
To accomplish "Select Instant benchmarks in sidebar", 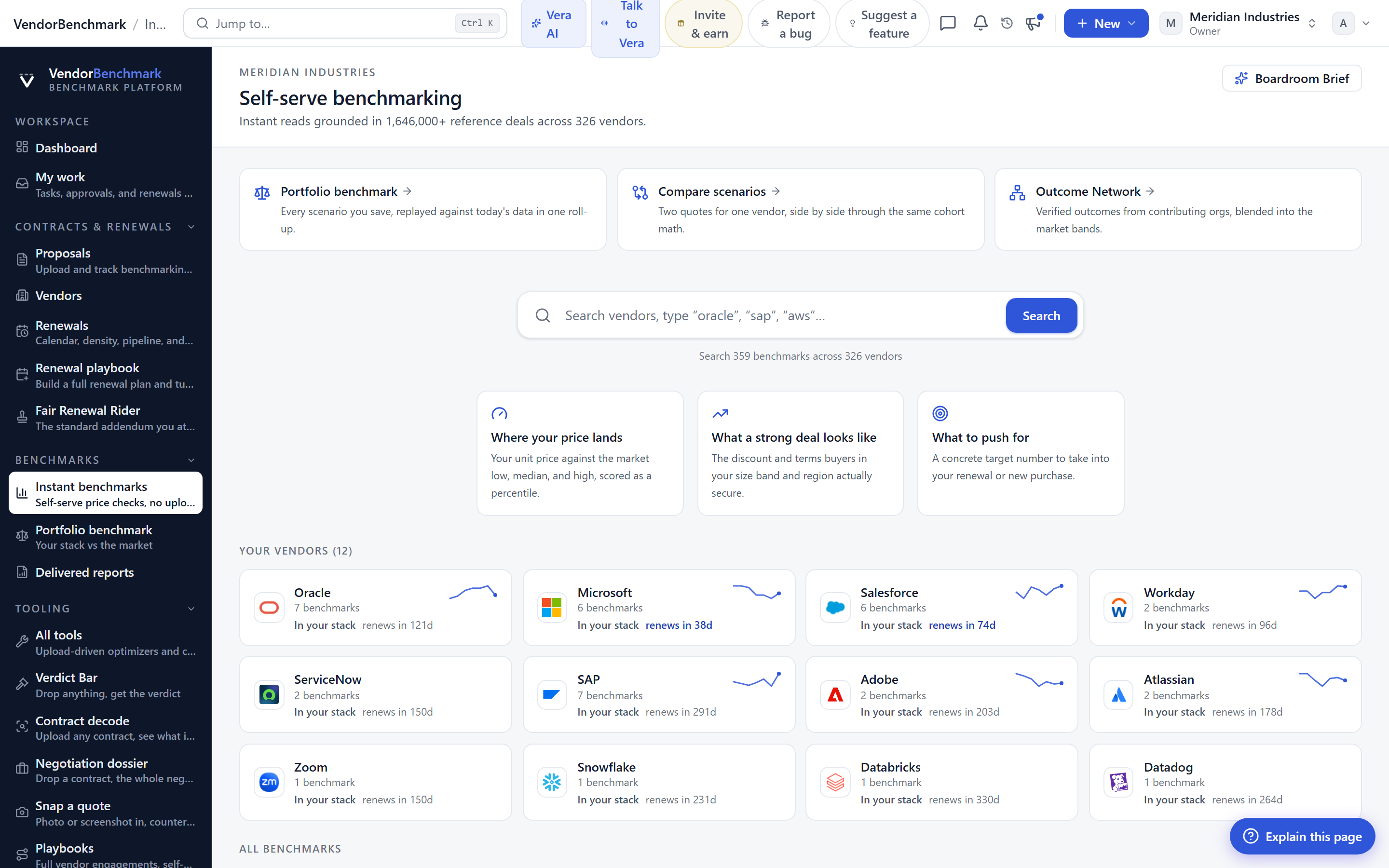I will 106,494.
